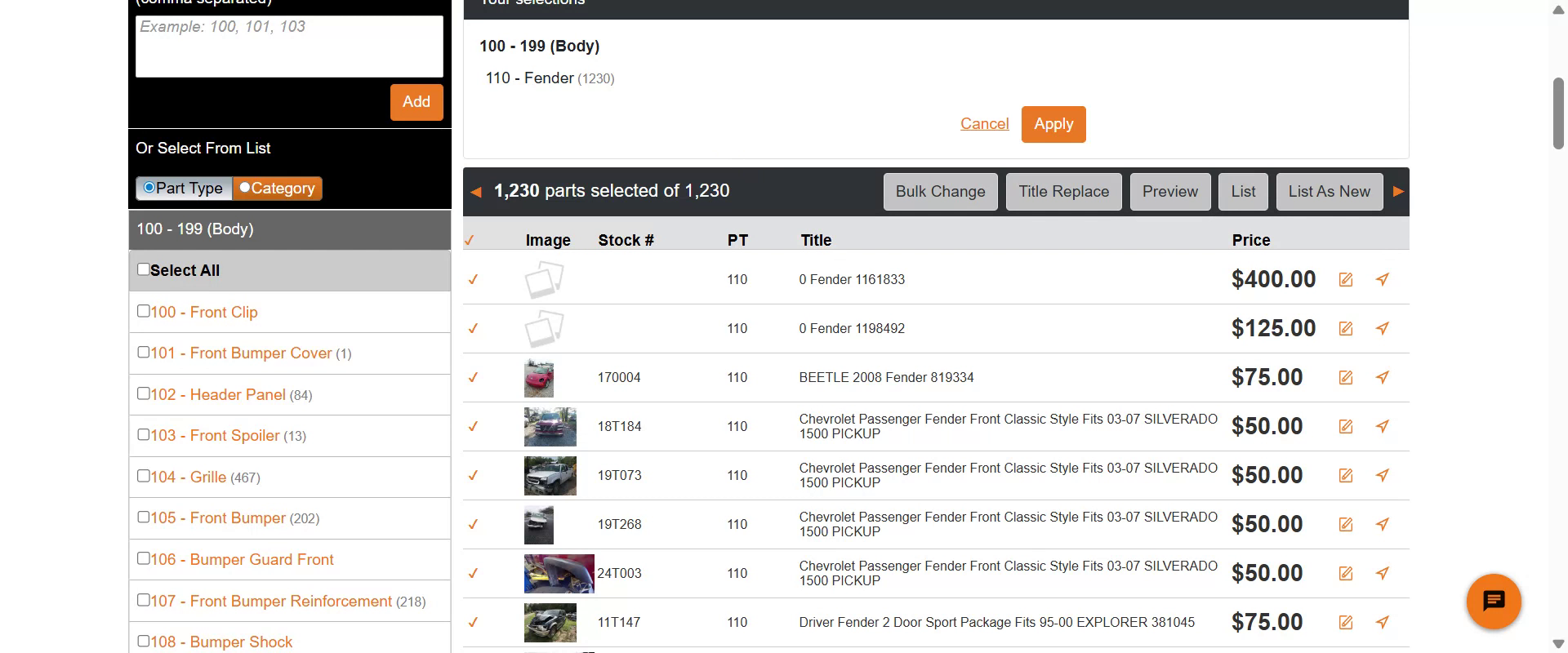
Task: Check 108 - Bumper Shock
Action: pyautogui.click(x=144, y=641)
